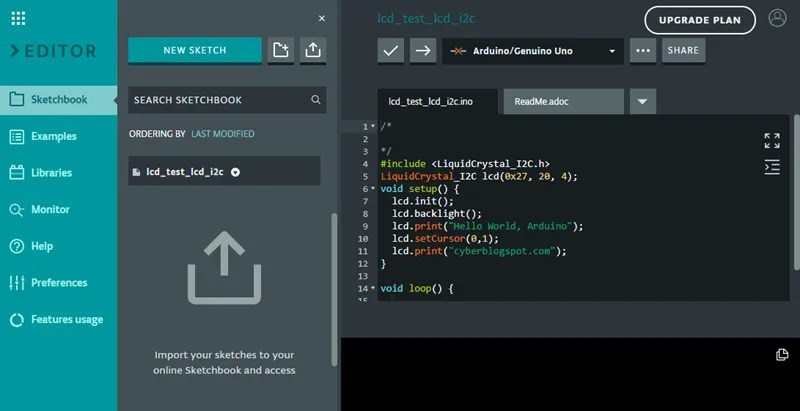Click the sketchbook panel scrollbar

pos(334,289)
